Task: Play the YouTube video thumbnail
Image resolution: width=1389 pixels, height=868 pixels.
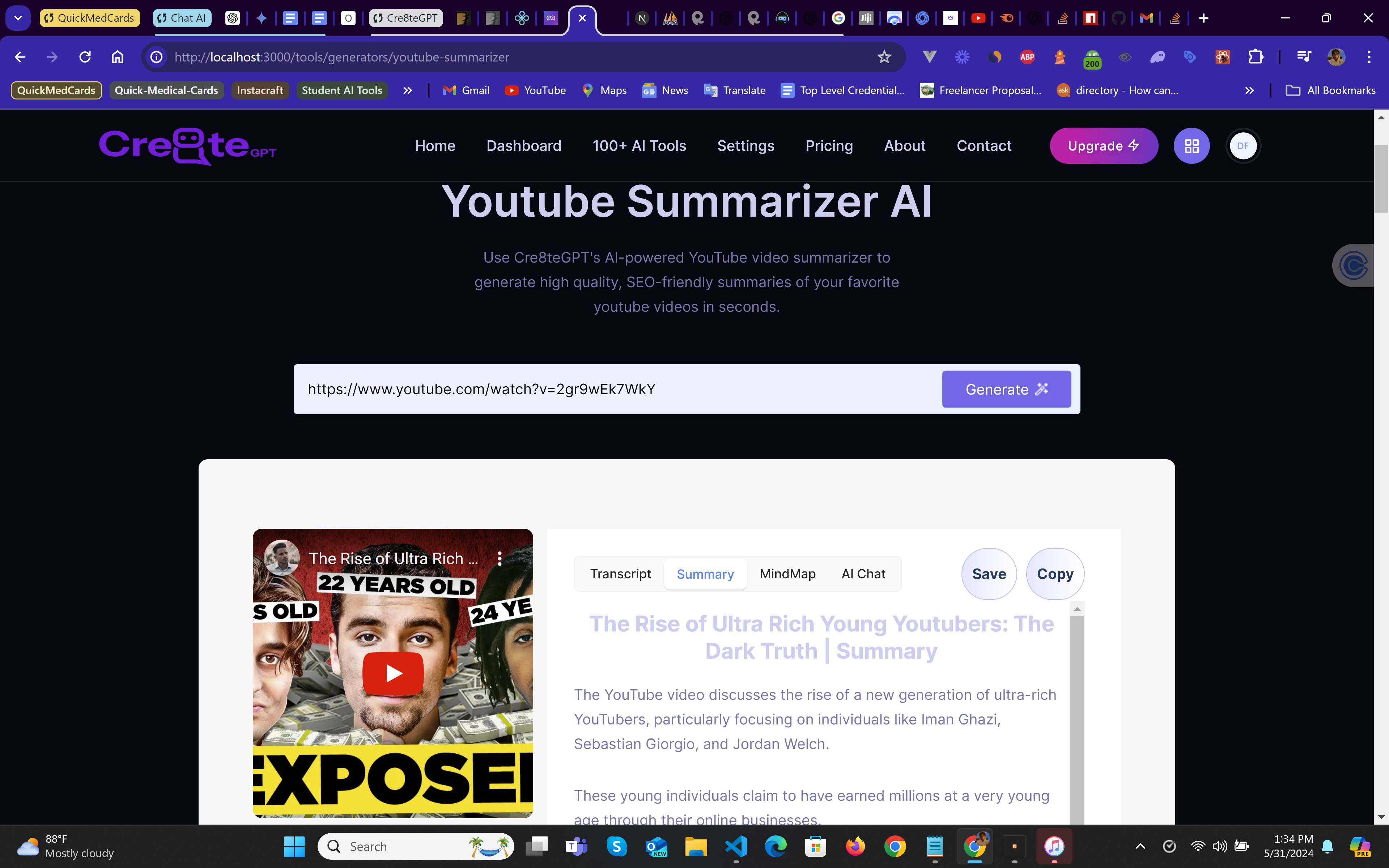Action: [393, 673]
